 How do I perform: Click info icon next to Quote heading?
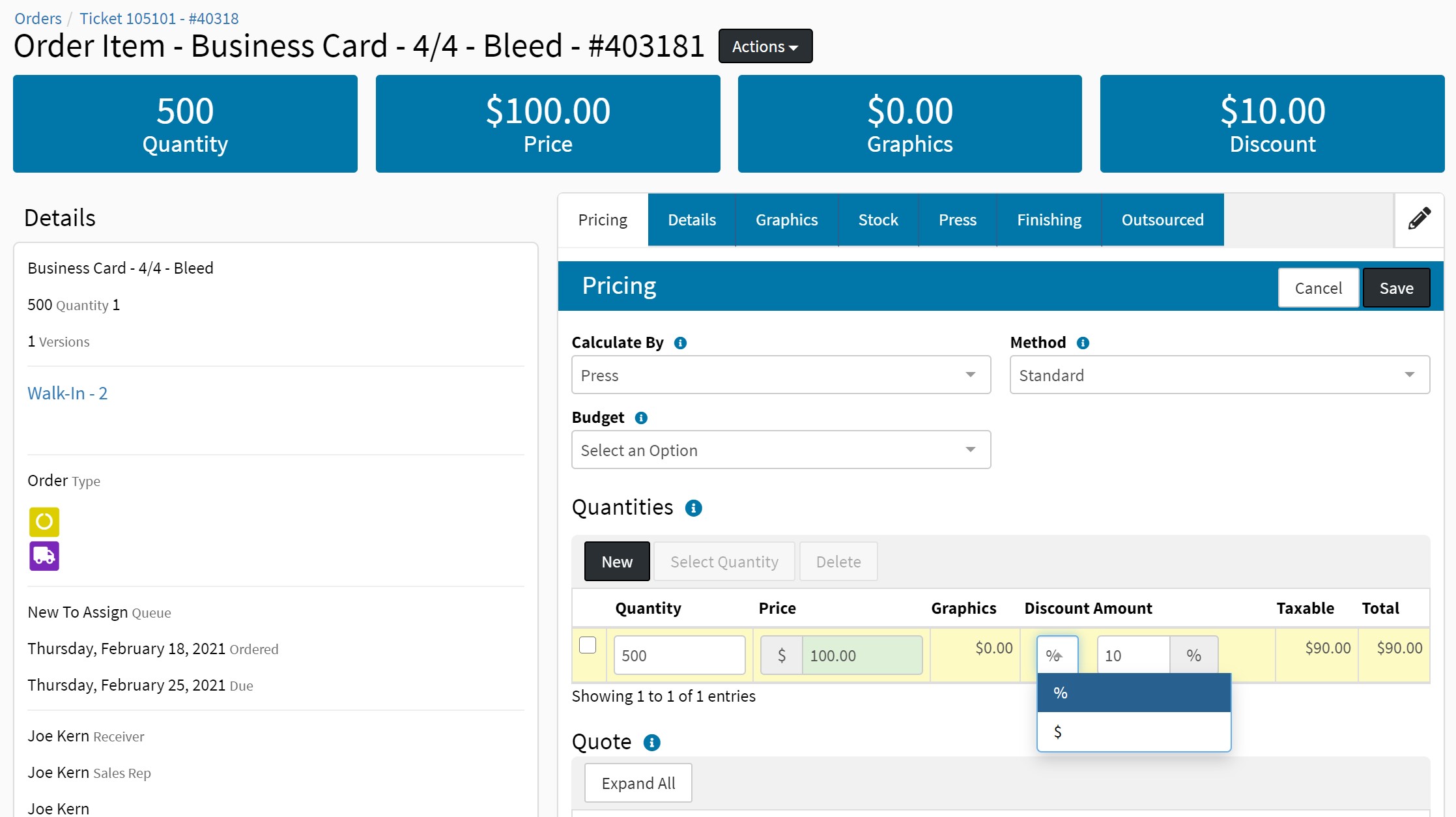(x=651, y=742)
